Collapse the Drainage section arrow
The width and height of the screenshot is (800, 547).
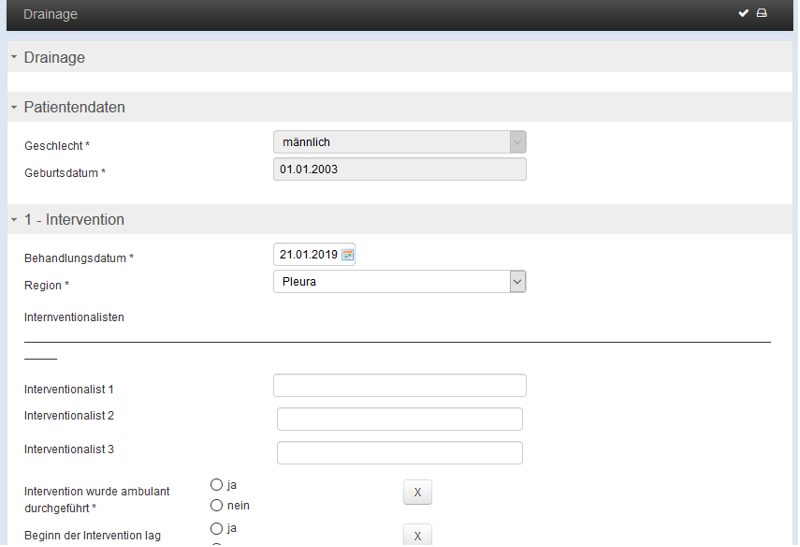(x=14, y=57)
